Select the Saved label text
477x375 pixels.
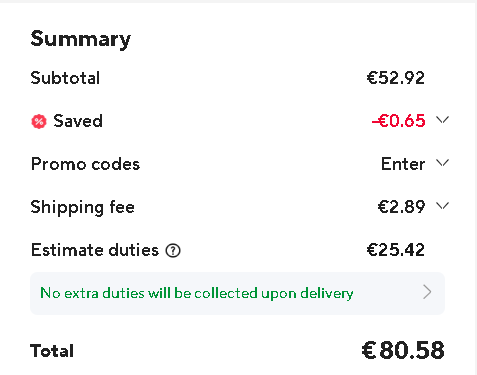point(78,121)
